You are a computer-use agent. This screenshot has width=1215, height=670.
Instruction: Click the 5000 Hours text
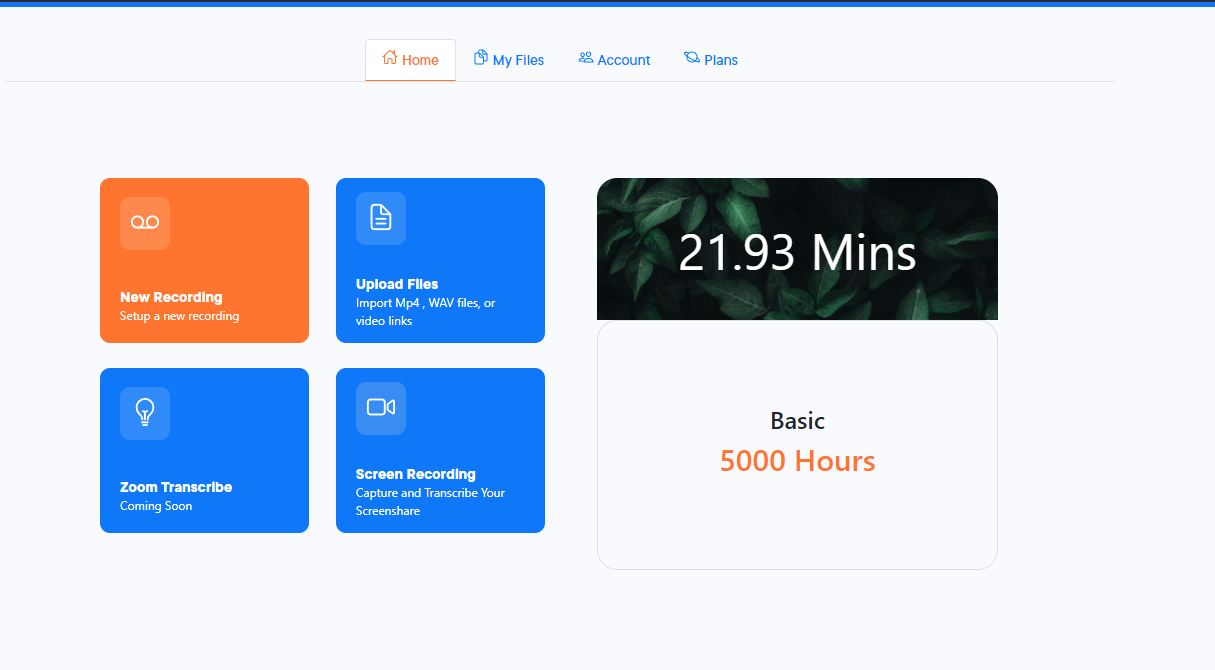tap(798, 461)
